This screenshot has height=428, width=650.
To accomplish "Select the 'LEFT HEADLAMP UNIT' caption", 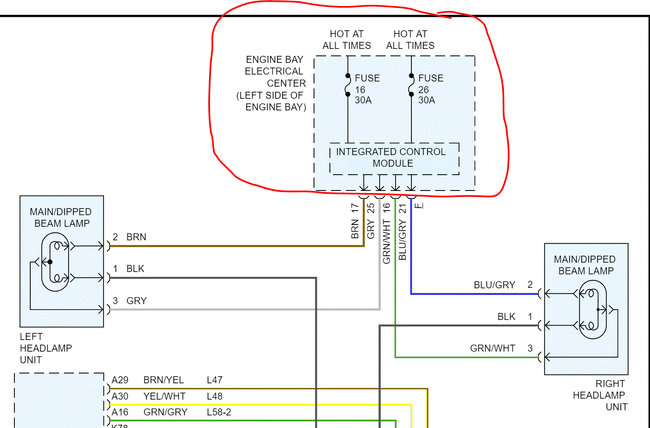I will point(46,348).
